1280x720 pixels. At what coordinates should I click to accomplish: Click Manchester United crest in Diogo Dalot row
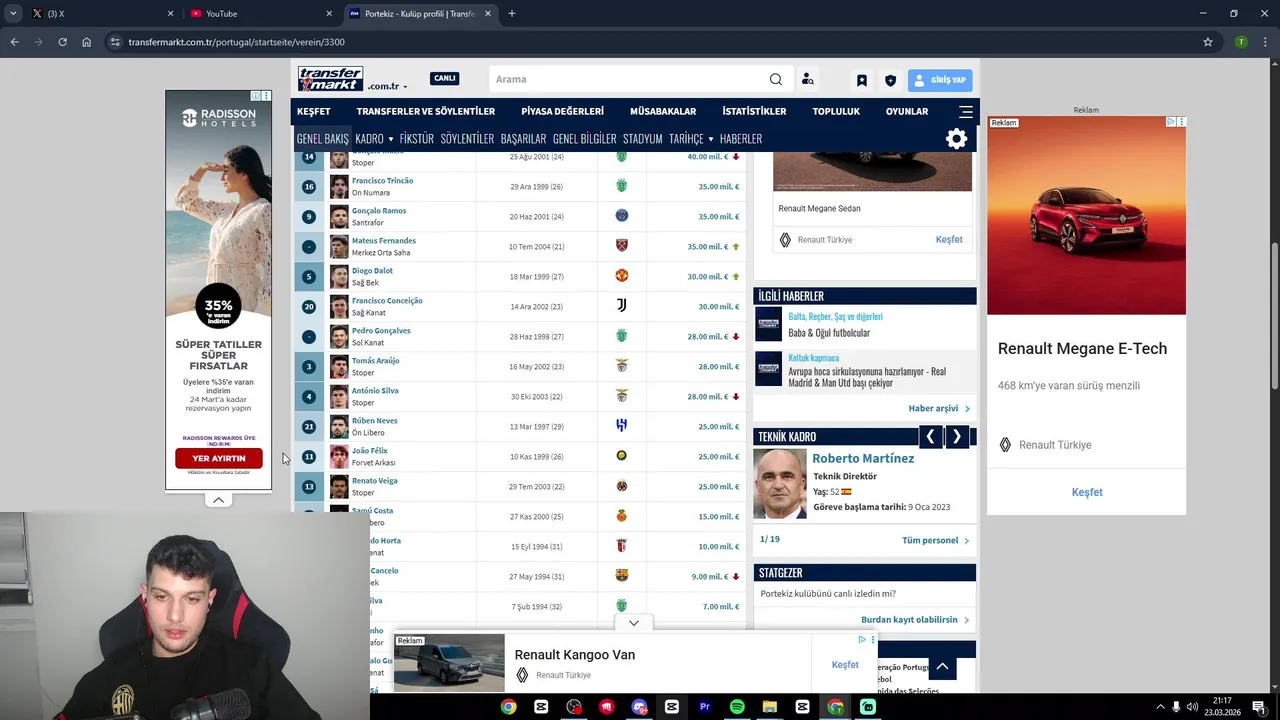(x=621, y=276)
